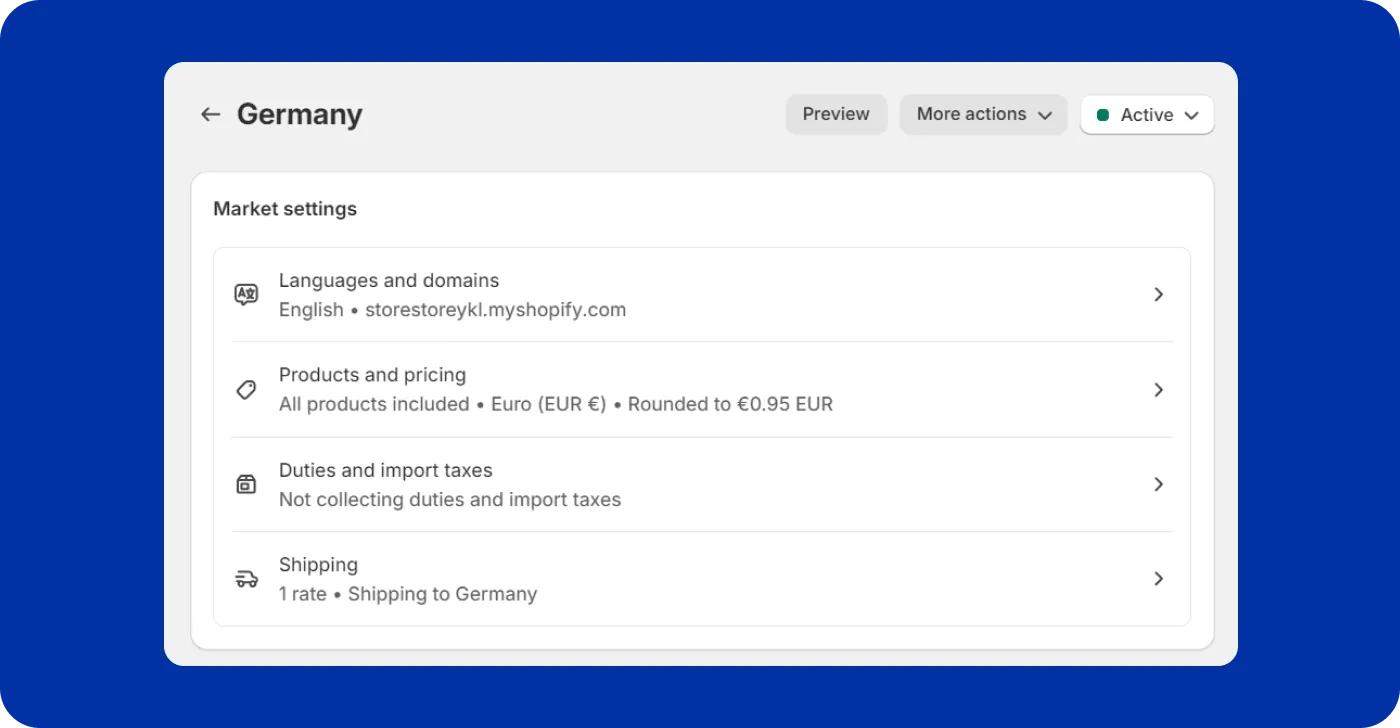
Task: Select the storestoreykl.myshopify.com domain text
Action: [495, 310]
